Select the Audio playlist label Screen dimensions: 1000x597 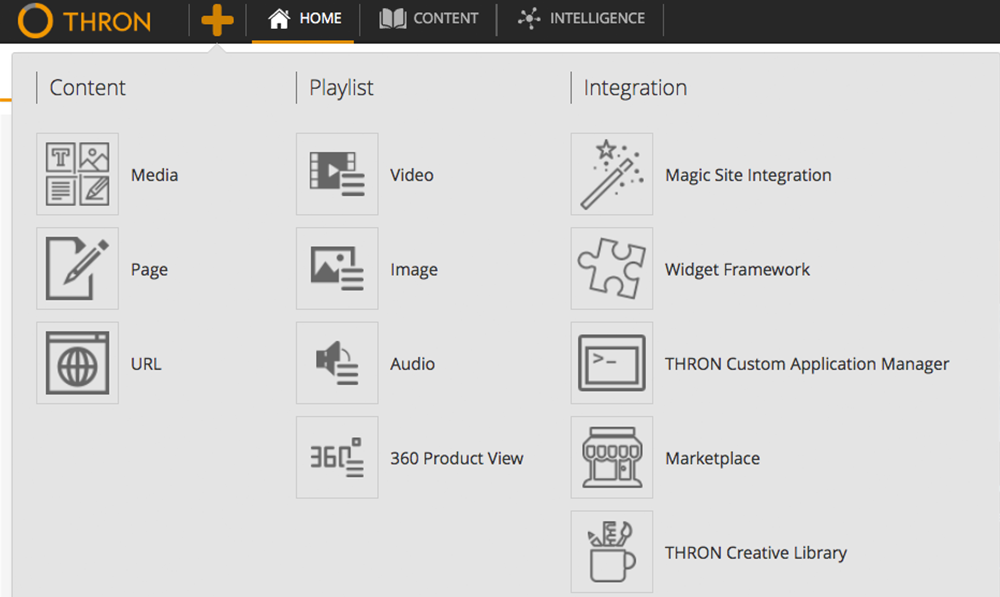(413, 364)
